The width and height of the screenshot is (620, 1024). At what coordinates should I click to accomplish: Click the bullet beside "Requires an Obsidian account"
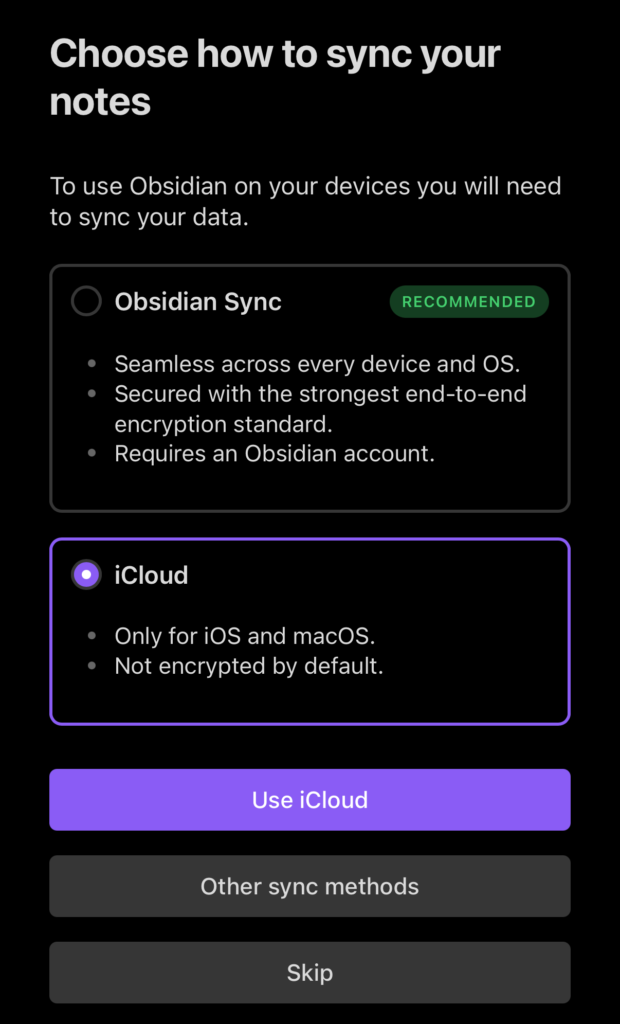tap(93, 453)
